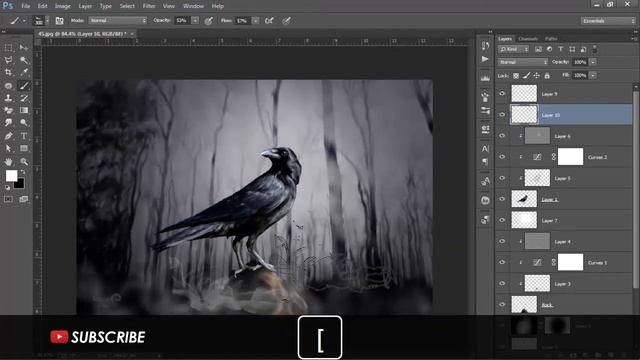Select the Horizontal Type tool
This screenshot has height=360, width=640.
[x=24, y=136]
